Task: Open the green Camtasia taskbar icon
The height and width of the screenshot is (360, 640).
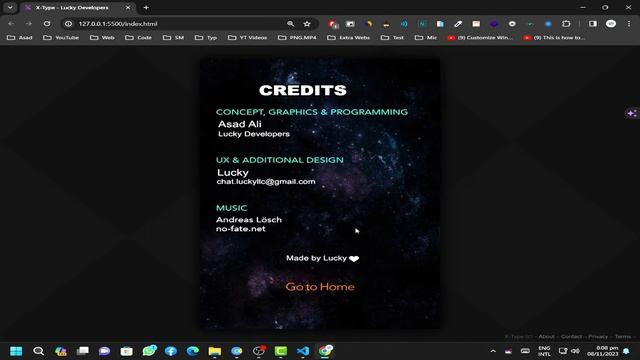Action: tap(281, 351)
